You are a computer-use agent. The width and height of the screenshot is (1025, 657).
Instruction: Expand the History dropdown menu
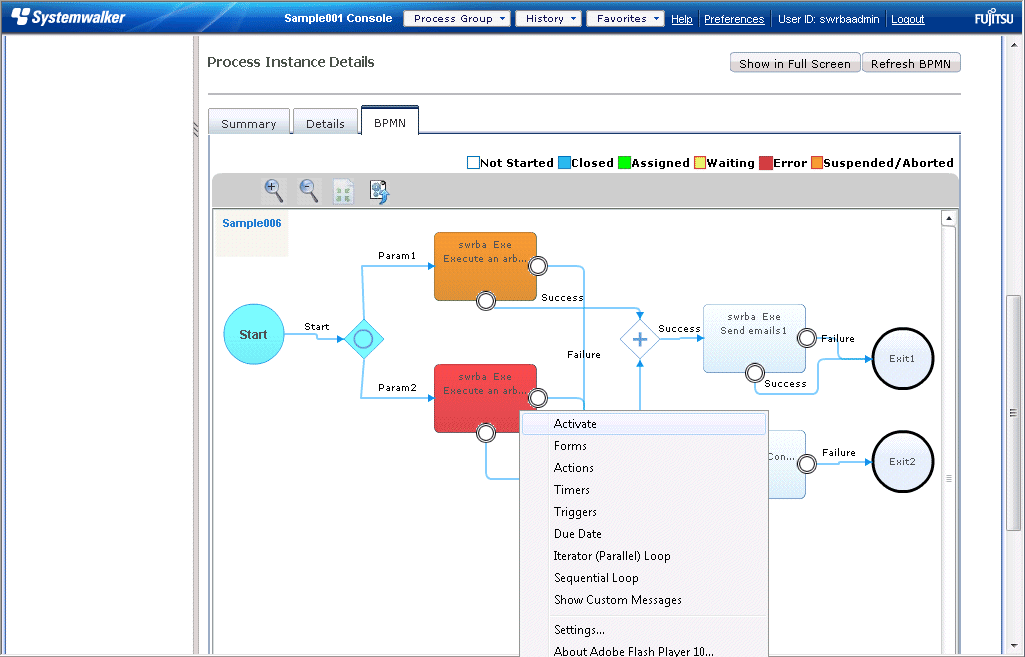(548, 19)
